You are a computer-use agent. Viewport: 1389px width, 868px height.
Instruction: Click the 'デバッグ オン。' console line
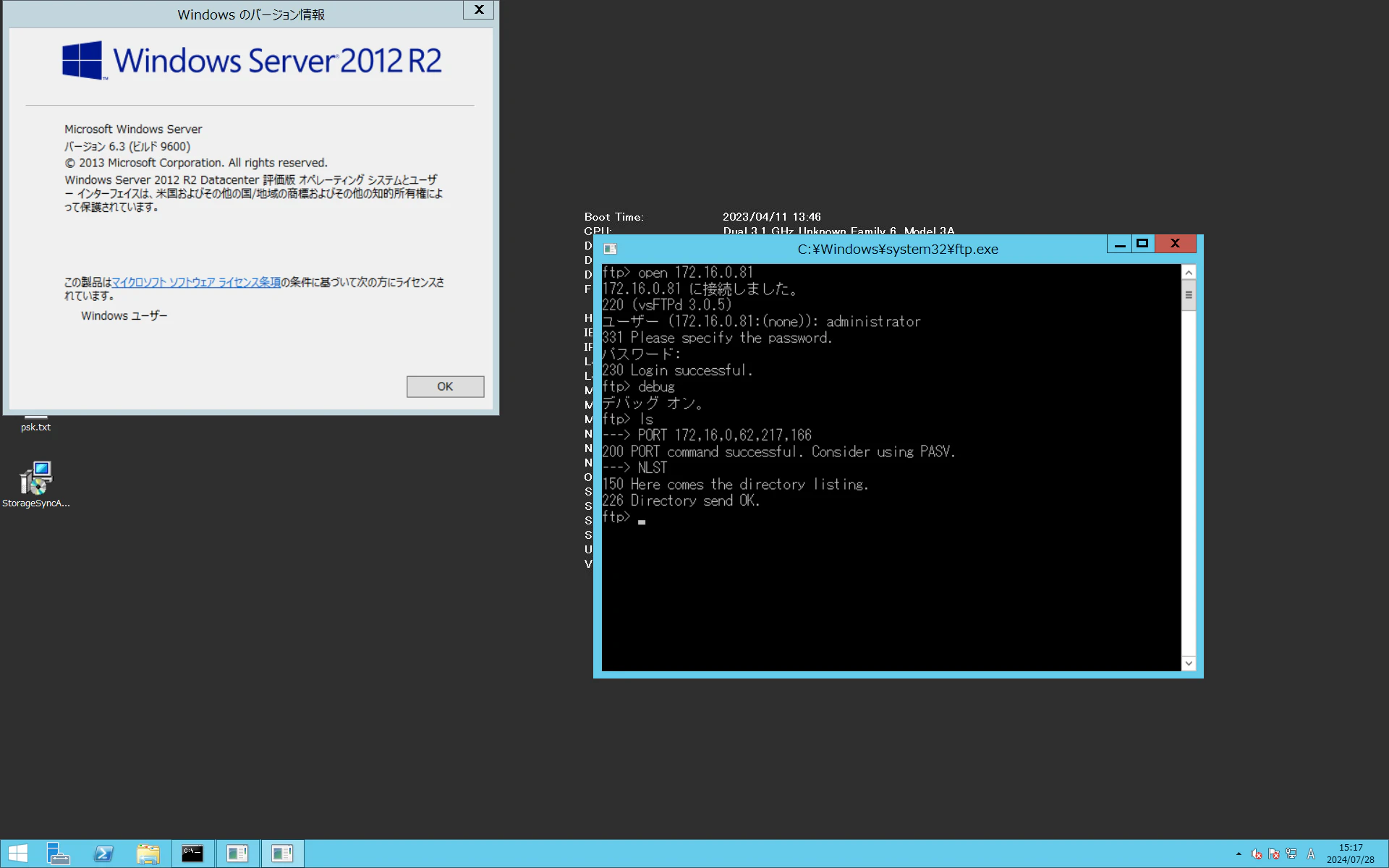(x=653, y=403)
